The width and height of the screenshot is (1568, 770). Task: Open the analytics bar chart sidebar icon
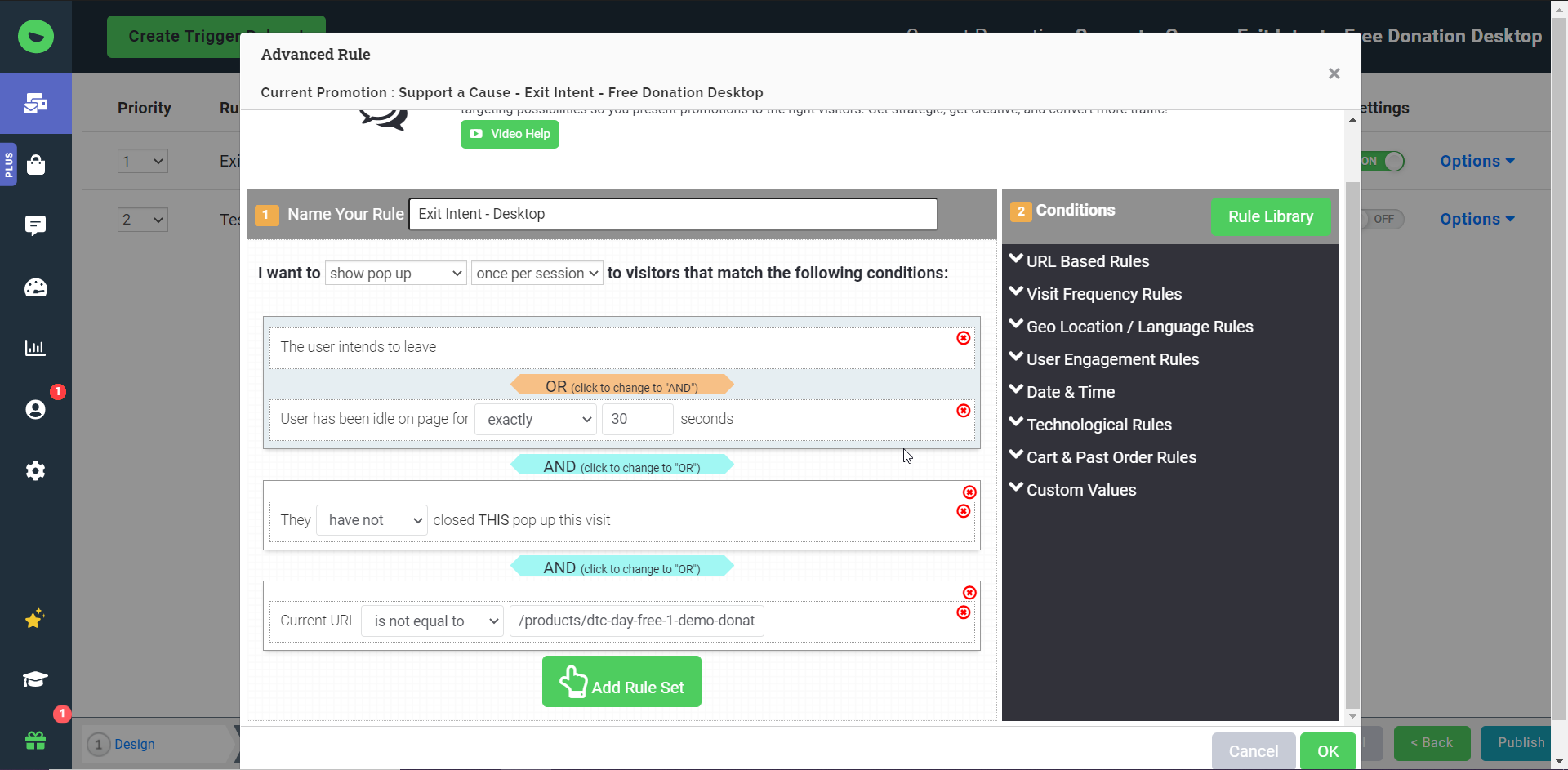(35, 349)
